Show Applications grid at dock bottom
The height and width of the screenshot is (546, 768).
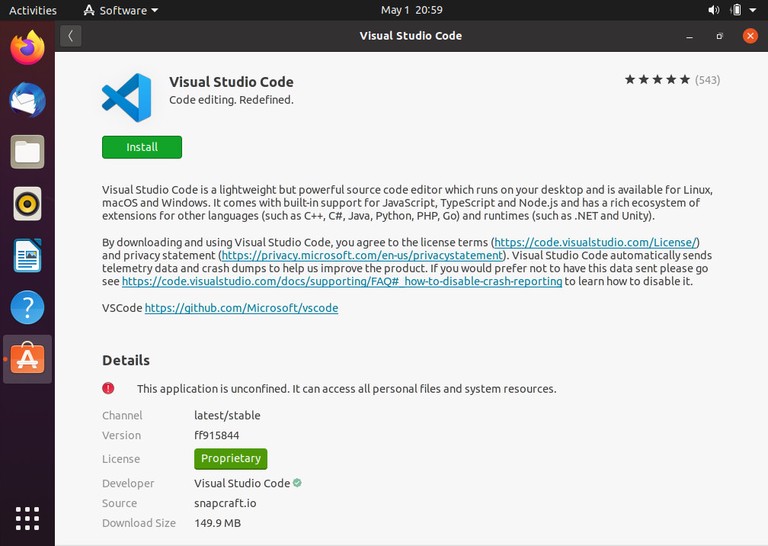coord(27,518)
